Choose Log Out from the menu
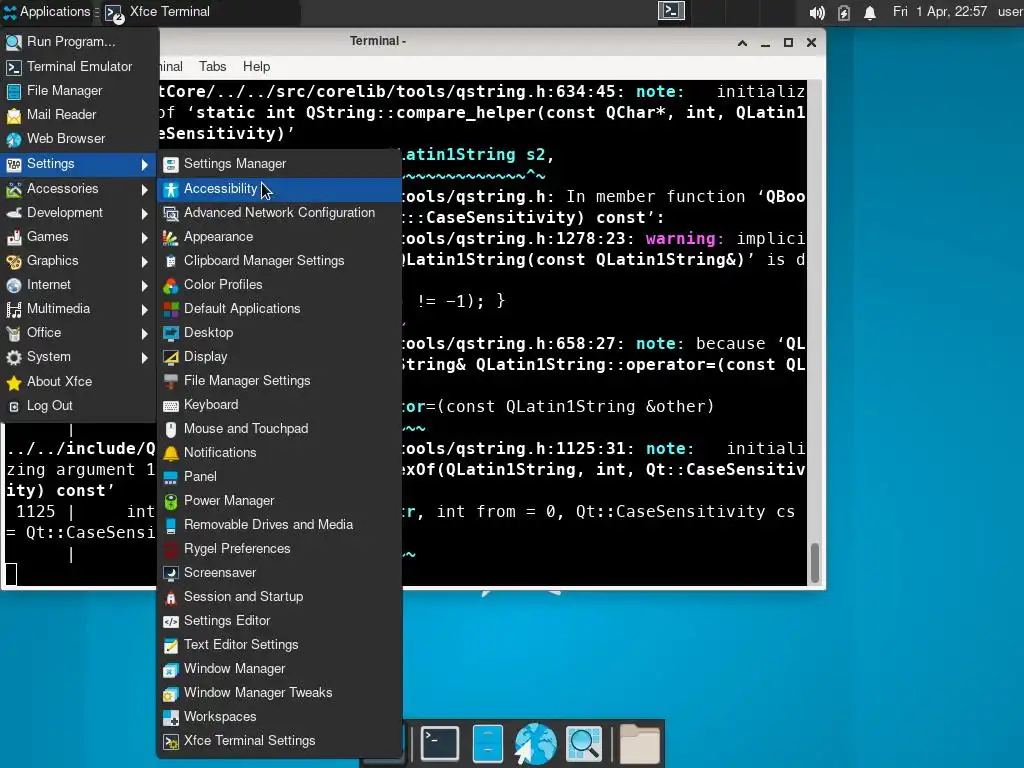The height and width of the screenshot is (768, 1024). [78, 406]
